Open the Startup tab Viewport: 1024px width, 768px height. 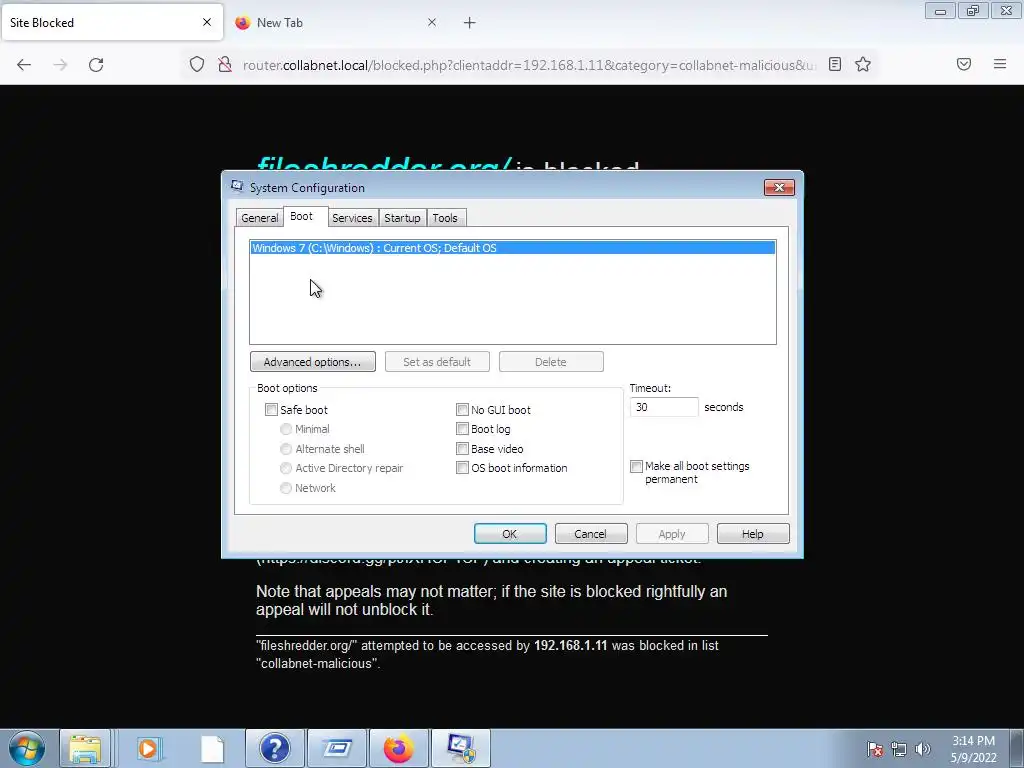click(402, 218)
